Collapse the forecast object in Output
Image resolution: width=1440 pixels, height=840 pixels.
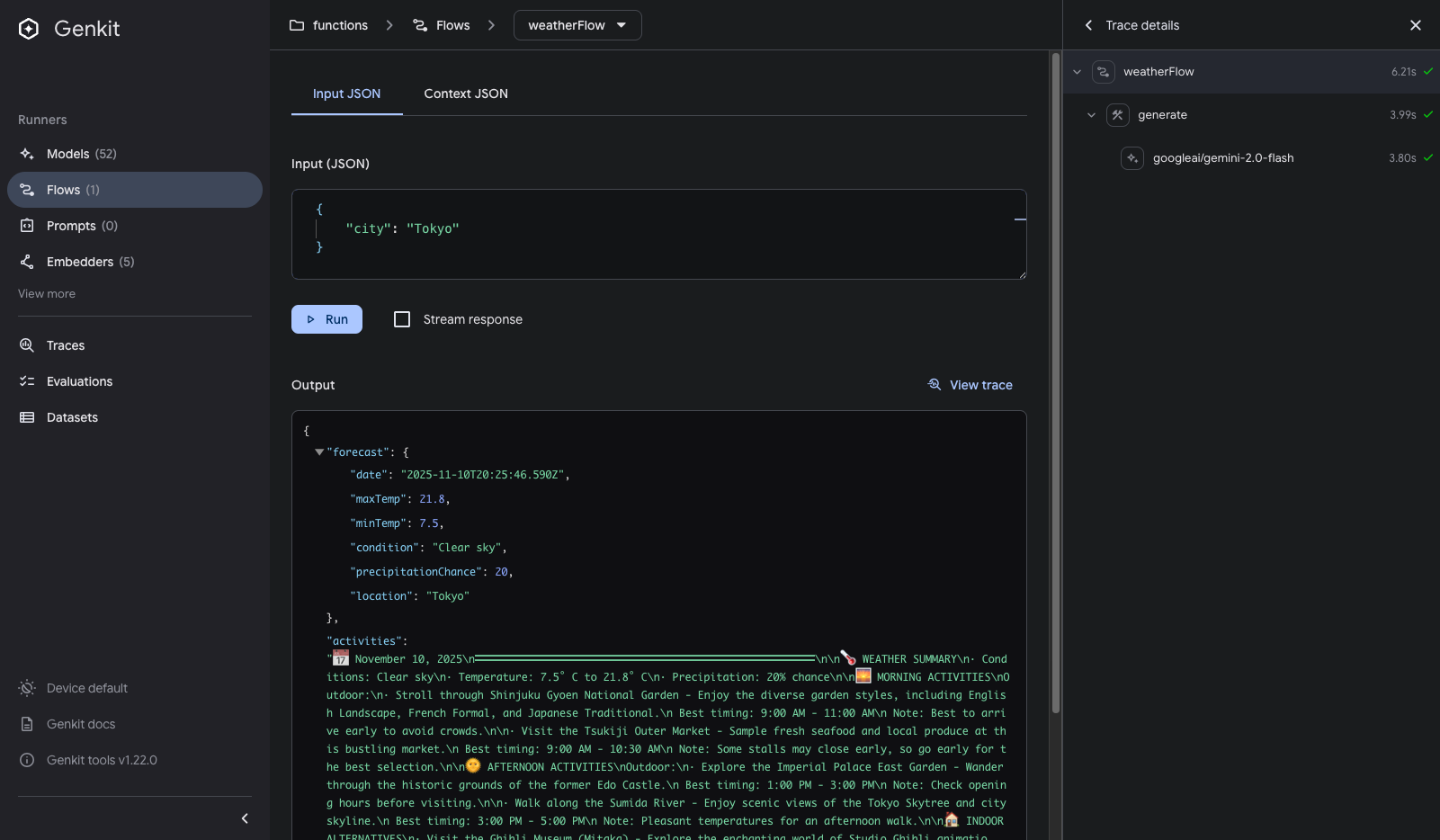[318, 451]
